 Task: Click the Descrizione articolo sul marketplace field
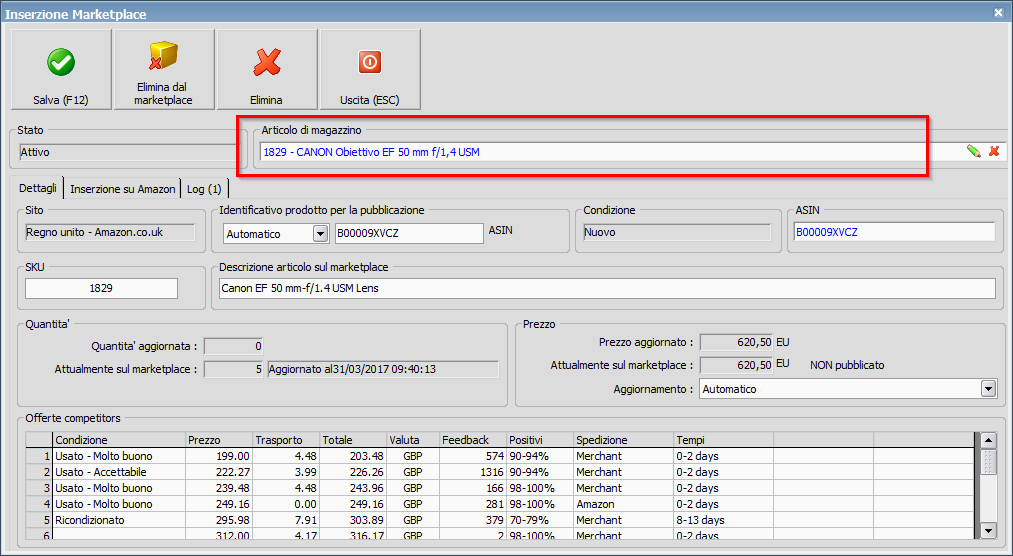point(606,288)
